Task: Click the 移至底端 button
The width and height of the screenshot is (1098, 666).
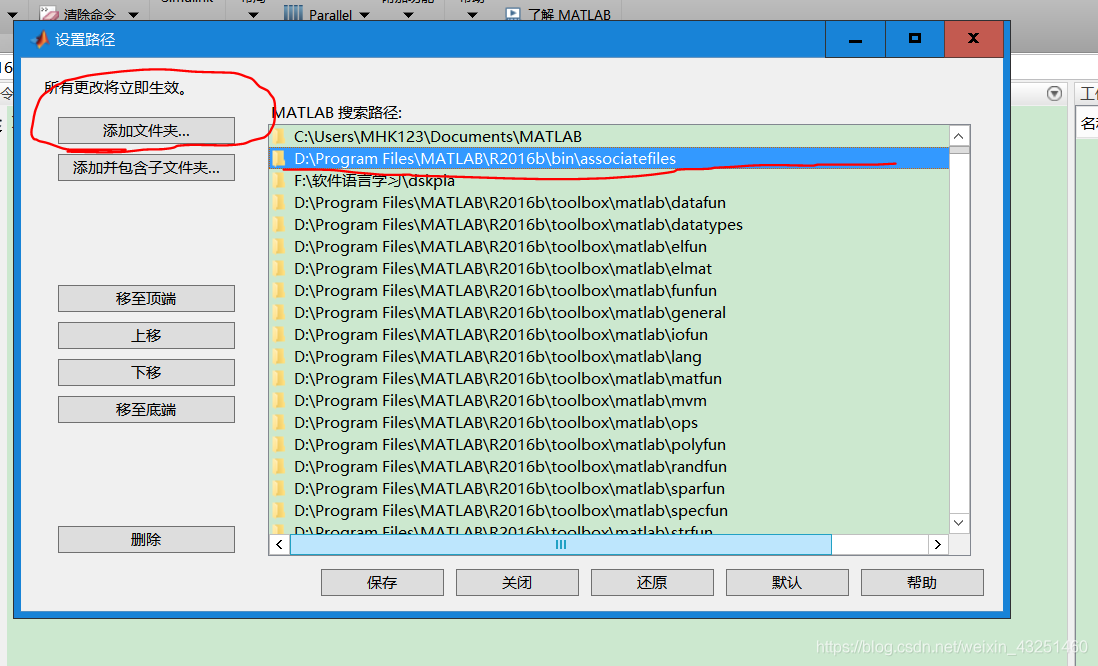Action: (146, 410)
